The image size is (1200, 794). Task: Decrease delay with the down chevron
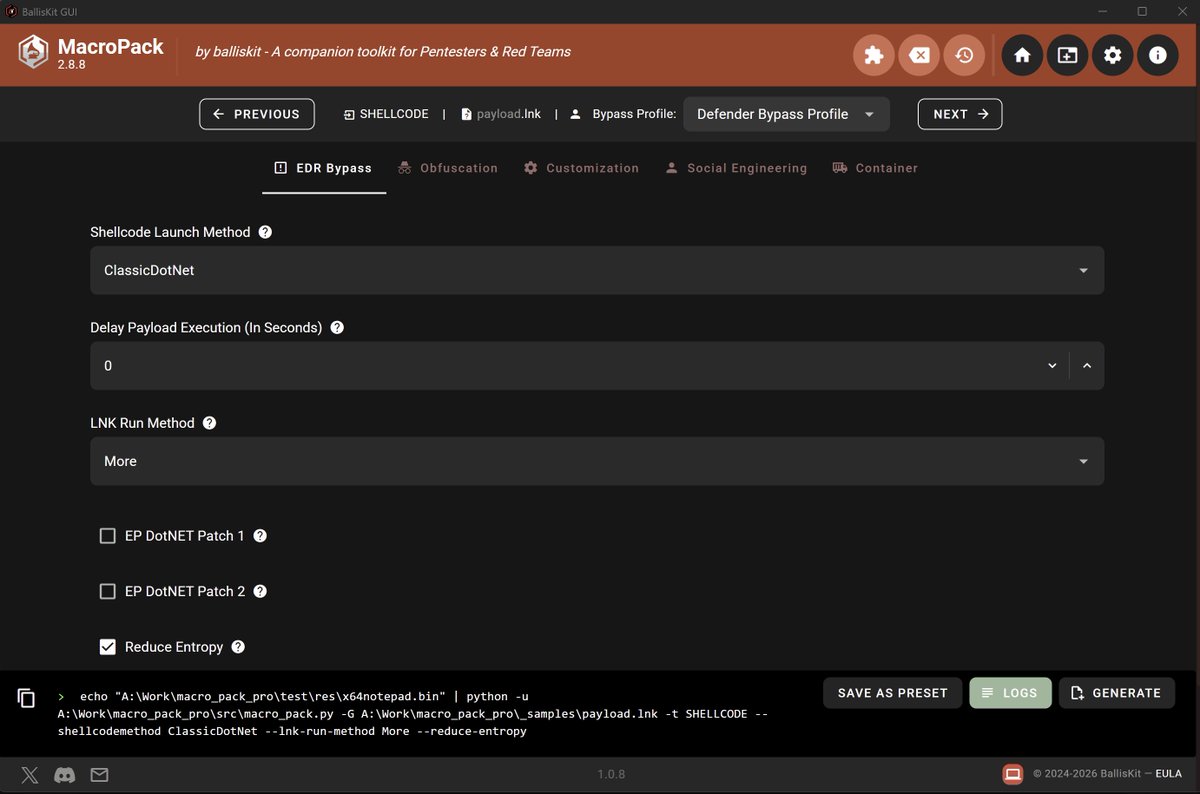(1052, 366)
